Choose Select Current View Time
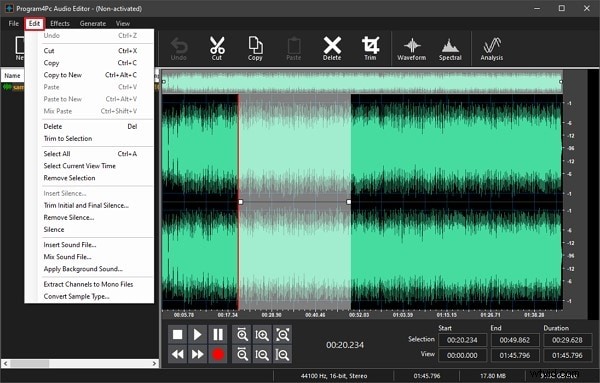 pos(89,166)
